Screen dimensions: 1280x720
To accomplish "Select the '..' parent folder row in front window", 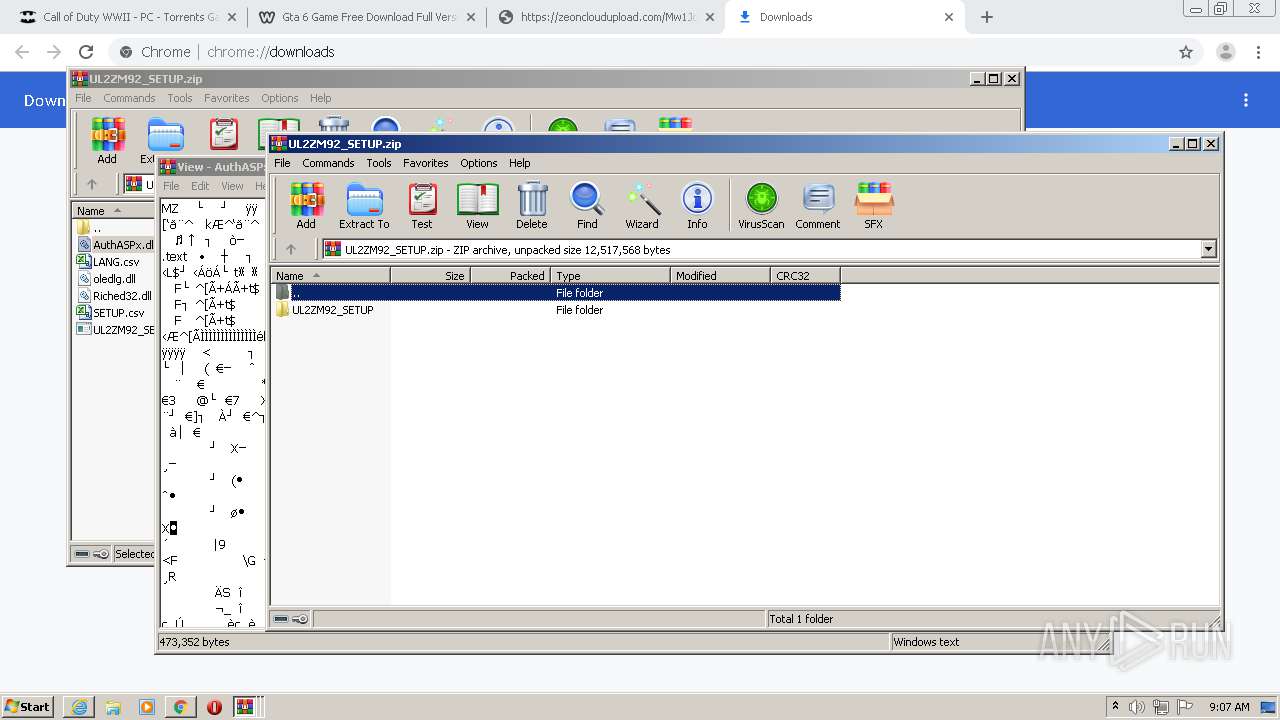I will (556, 293).
